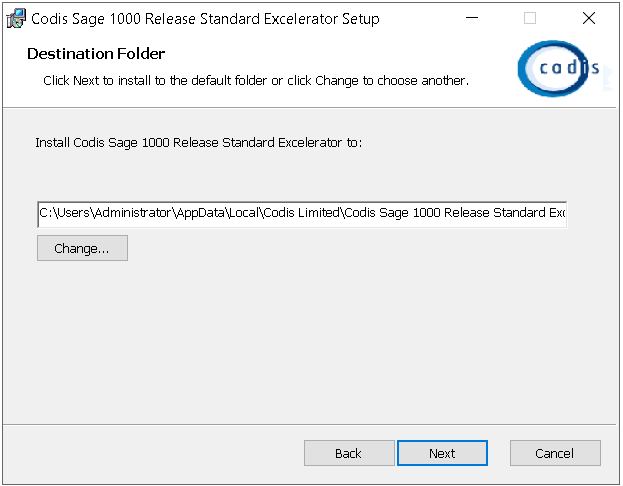The width and height of the screenshot is (623, 486).
Task: Go Back to the previous setup step
Action: tap(349, 453)
